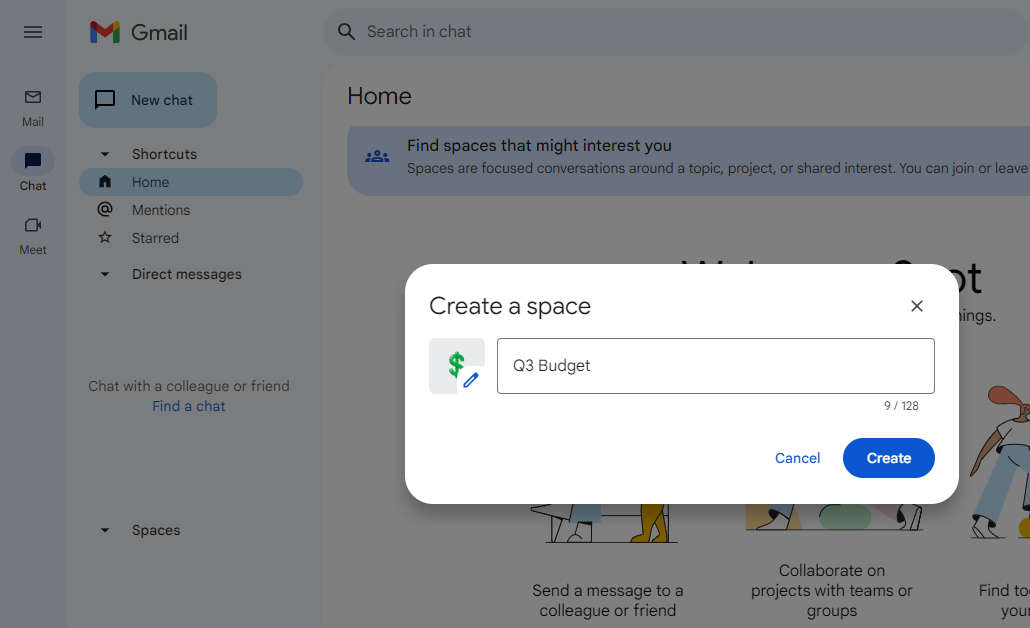Screen dimensions: 1030x628
Task: Click the Create button
Action: point(888,458)
